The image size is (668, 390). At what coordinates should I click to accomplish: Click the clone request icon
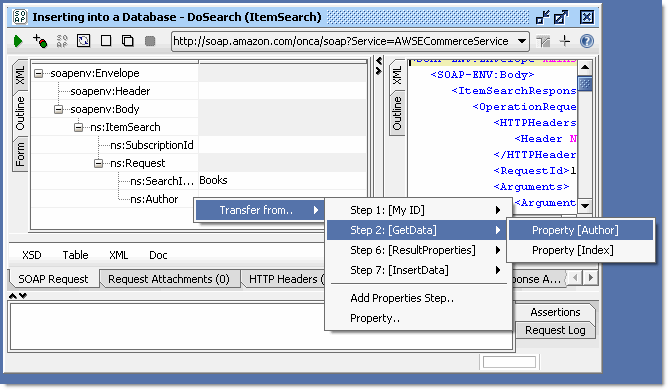tap(127, 41)
